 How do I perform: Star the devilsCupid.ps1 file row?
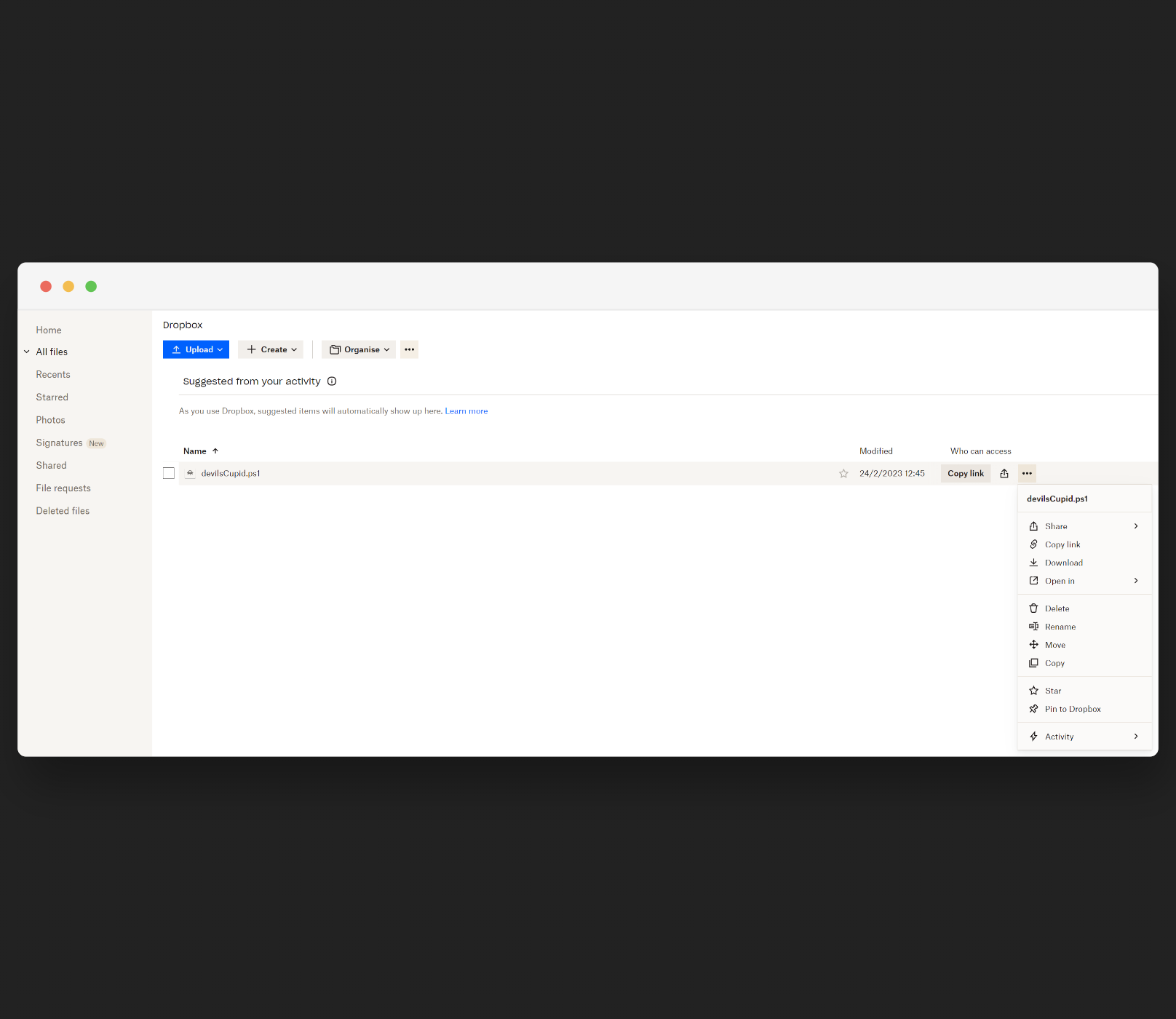tap(843, 473)
